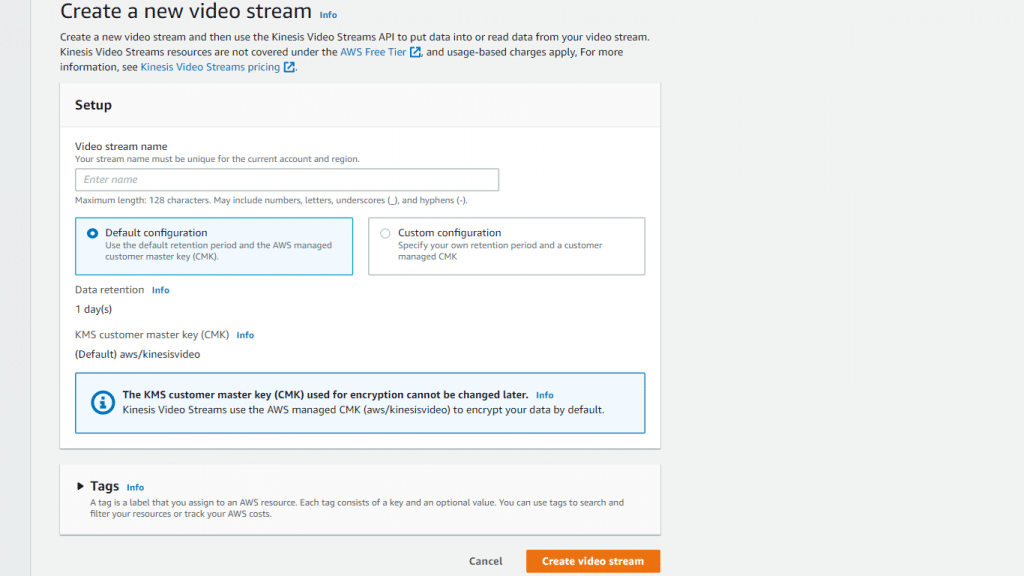
Task: Click the Default configuration description text
Action: pyautogui.click(x=218, y=250)
